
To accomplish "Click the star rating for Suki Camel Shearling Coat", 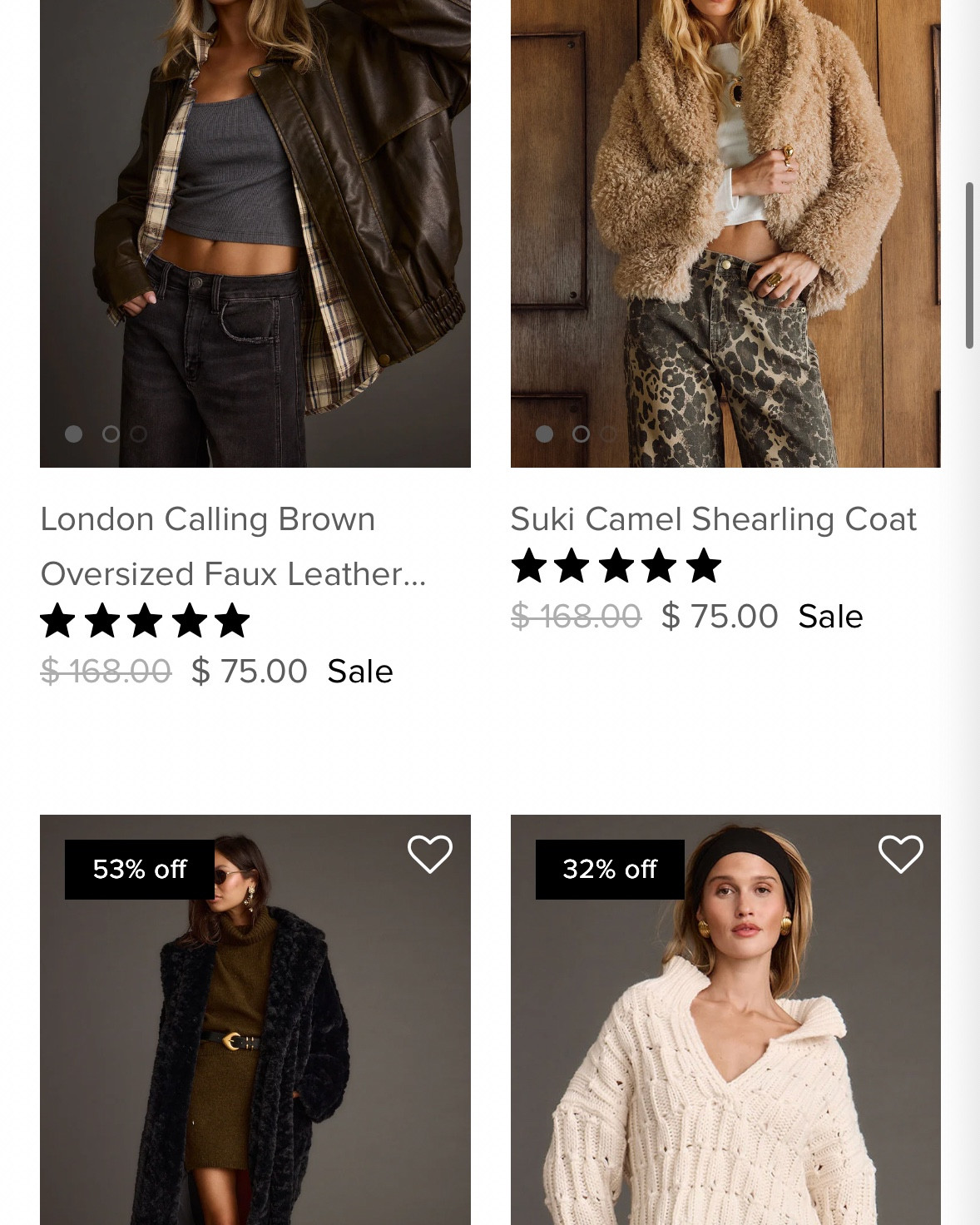I will [x=616, y=567].
